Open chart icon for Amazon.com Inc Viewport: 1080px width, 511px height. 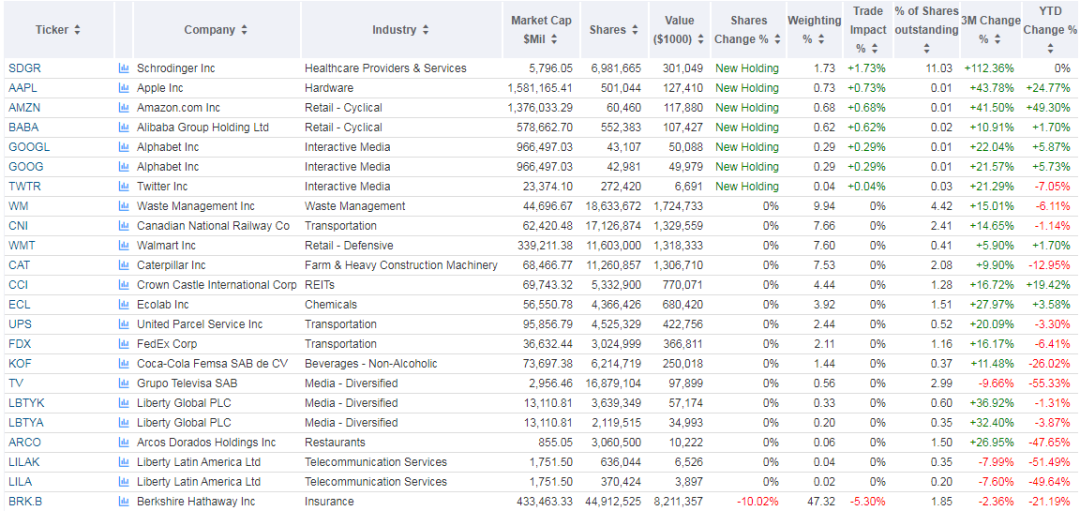(x=124, y=108)
